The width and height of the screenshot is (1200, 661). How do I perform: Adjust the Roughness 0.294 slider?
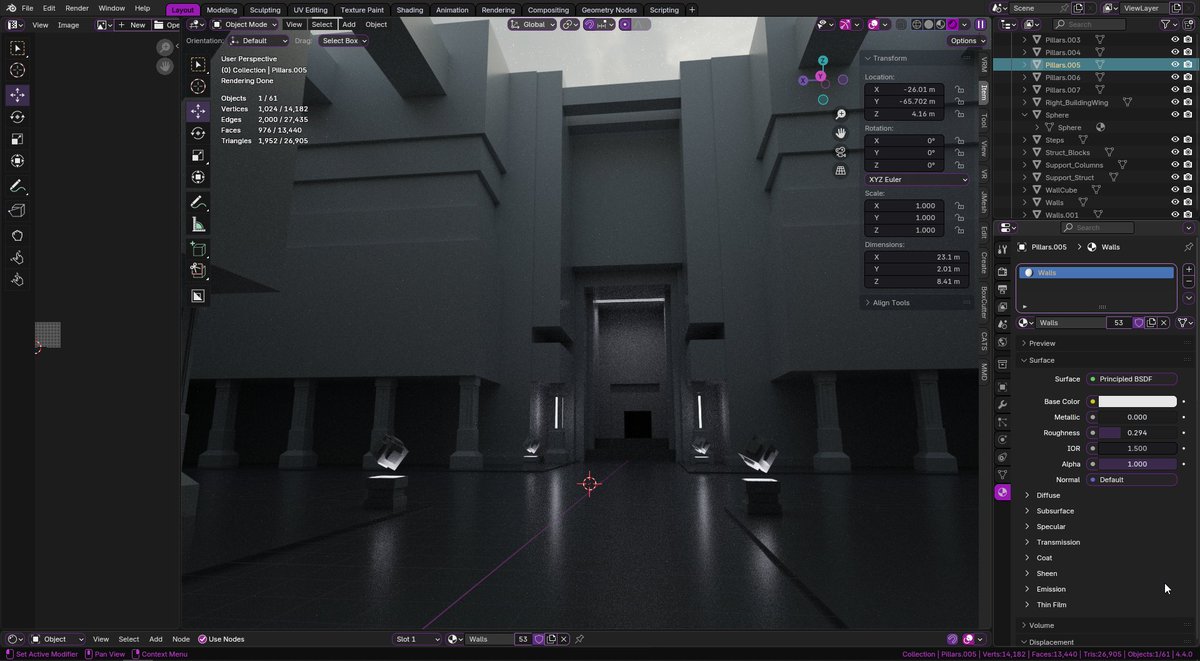click(1137, 433)
